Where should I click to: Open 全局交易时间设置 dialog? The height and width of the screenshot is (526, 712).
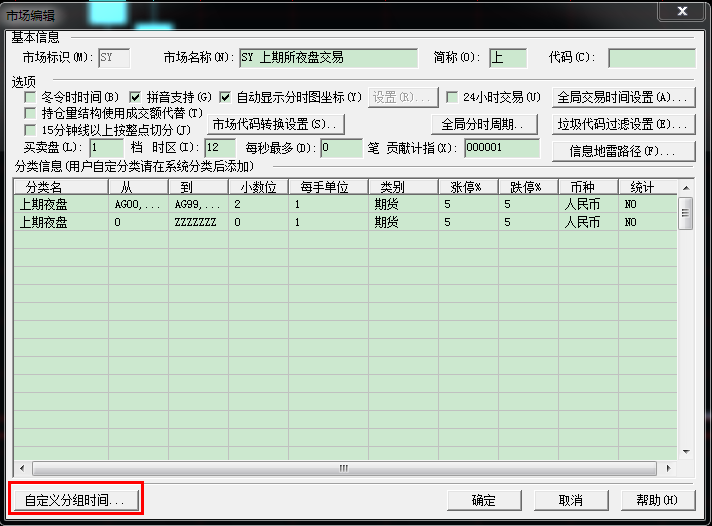point(623,97)
